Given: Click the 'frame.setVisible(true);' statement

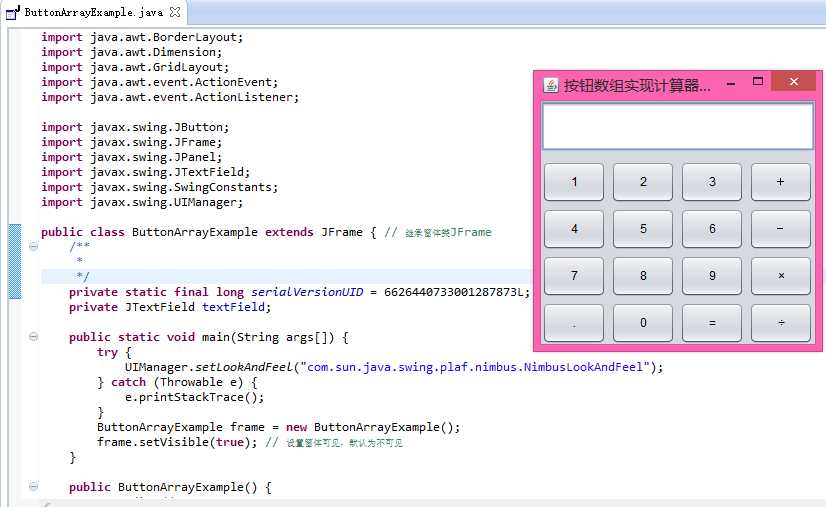Looking at the screenshot, I should click(177, 442).
